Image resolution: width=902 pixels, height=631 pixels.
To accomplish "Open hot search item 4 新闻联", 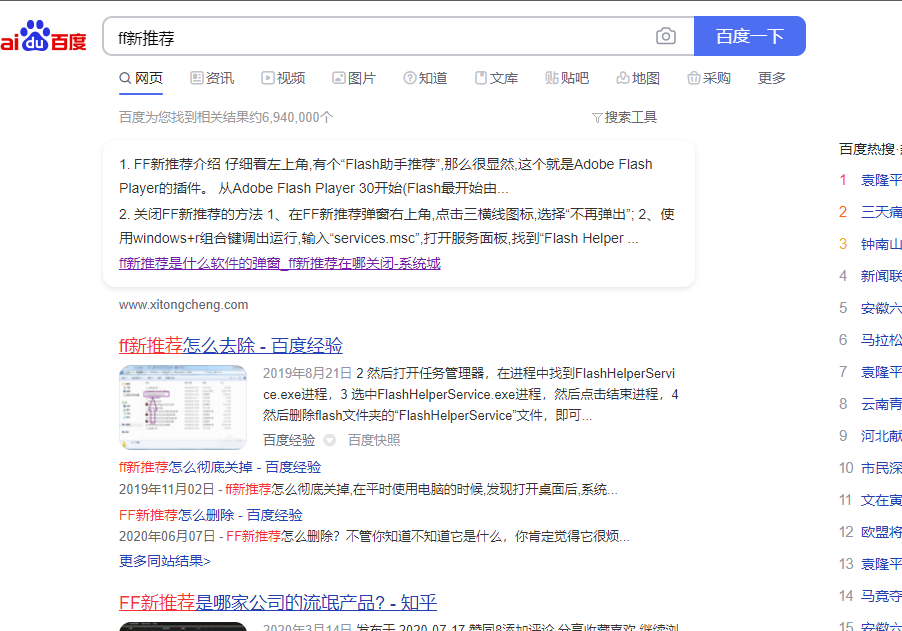I will 881,276.
